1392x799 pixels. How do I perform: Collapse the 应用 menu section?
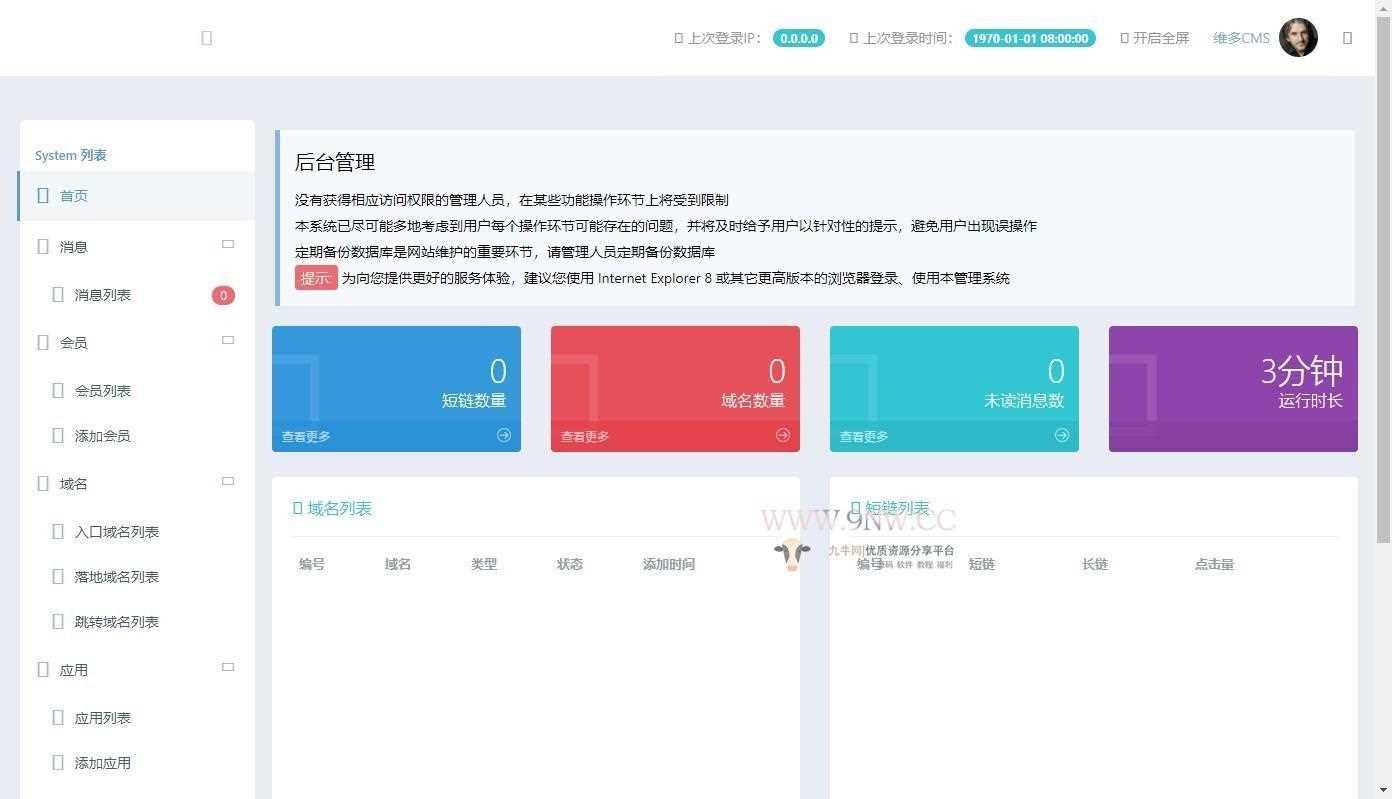(228, 667)
